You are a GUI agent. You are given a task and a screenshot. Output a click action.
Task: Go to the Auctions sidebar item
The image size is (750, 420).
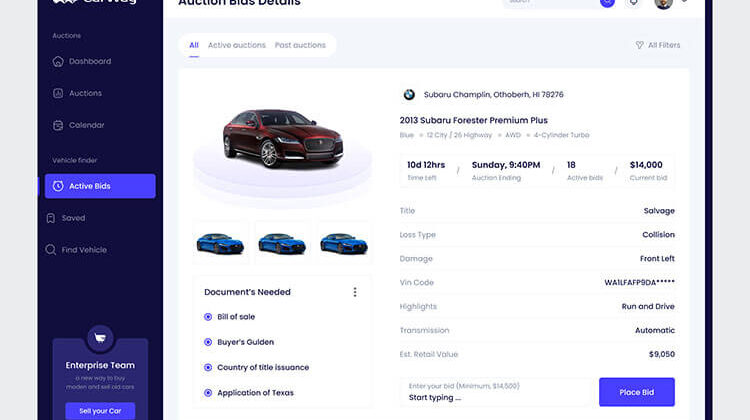click(85, 93)
